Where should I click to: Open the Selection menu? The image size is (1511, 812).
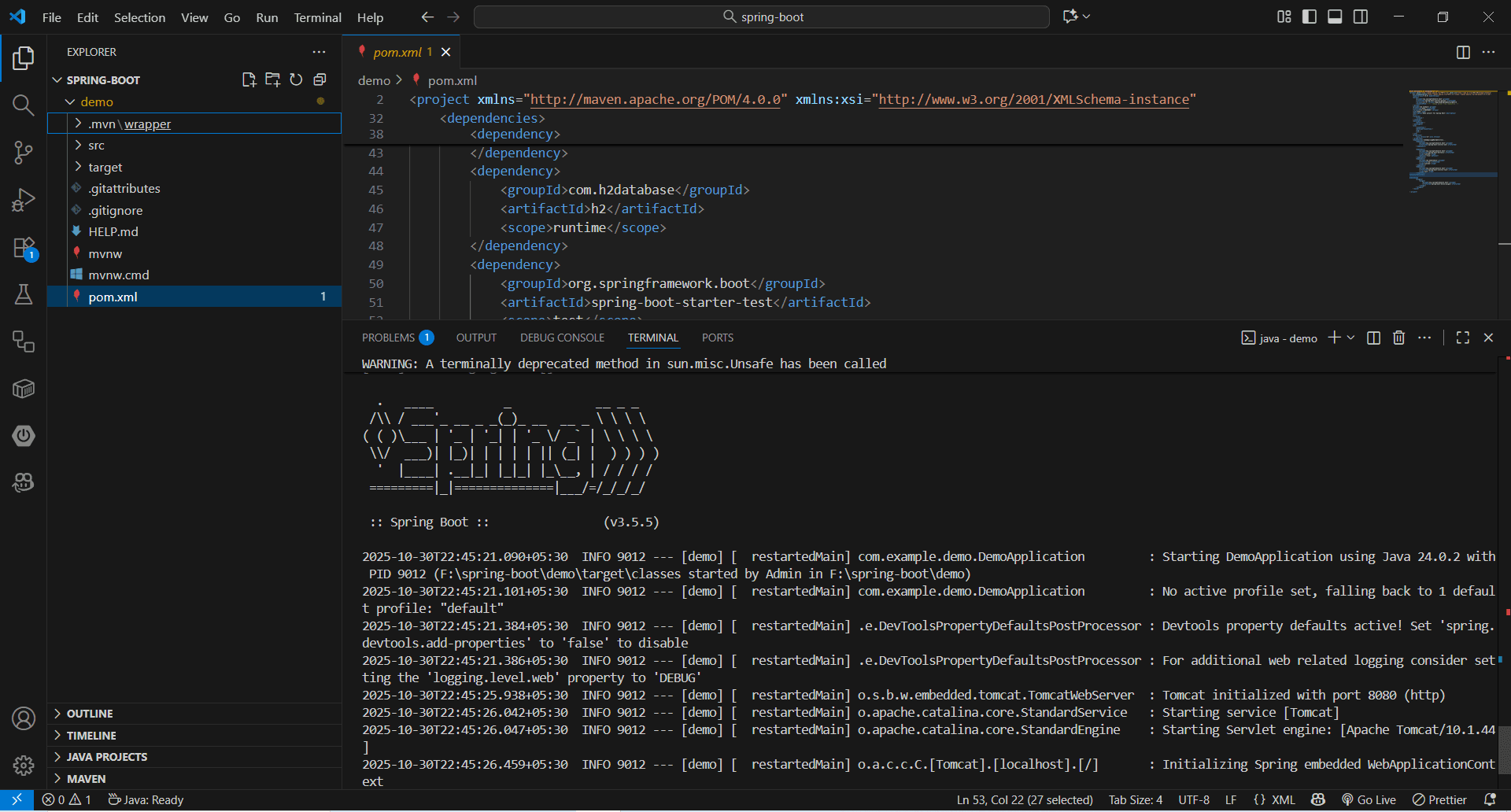click(x=139, y=17)
